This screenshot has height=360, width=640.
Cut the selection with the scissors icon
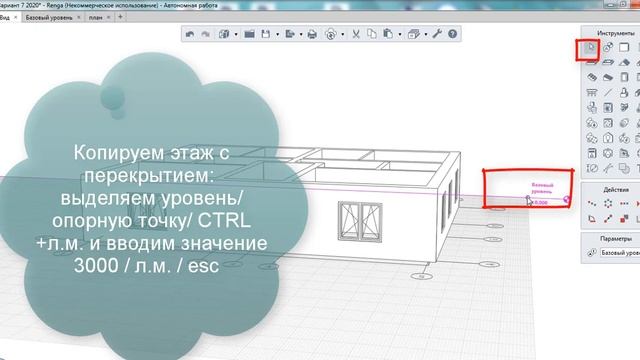[x=356, y=34]
